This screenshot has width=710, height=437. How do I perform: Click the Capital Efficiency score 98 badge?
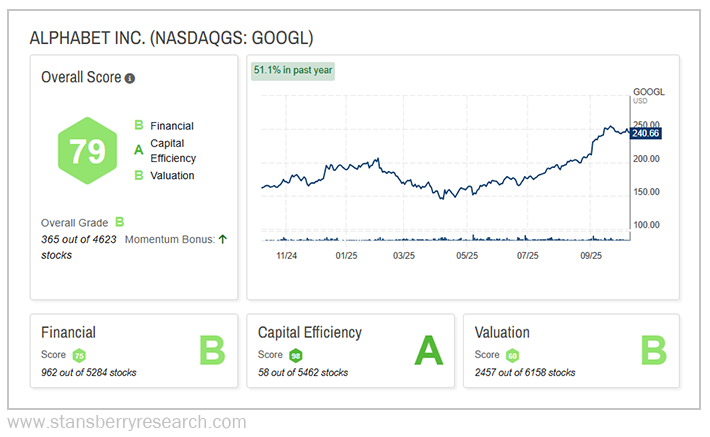295,355
